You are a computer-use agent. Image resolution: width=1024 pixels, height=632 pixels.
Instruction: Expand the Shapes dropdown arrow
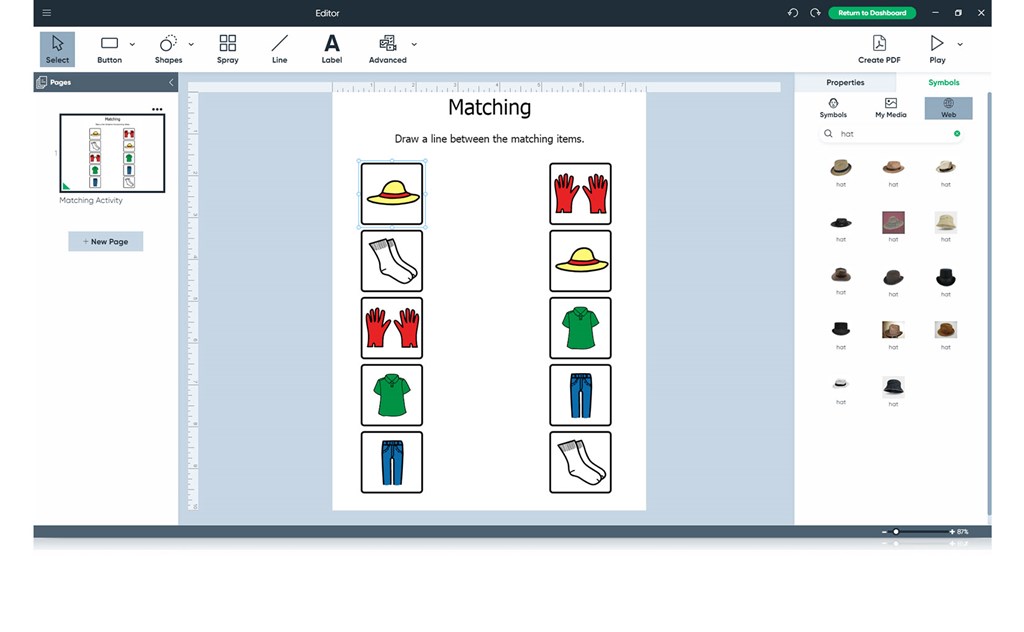[189, 45]
